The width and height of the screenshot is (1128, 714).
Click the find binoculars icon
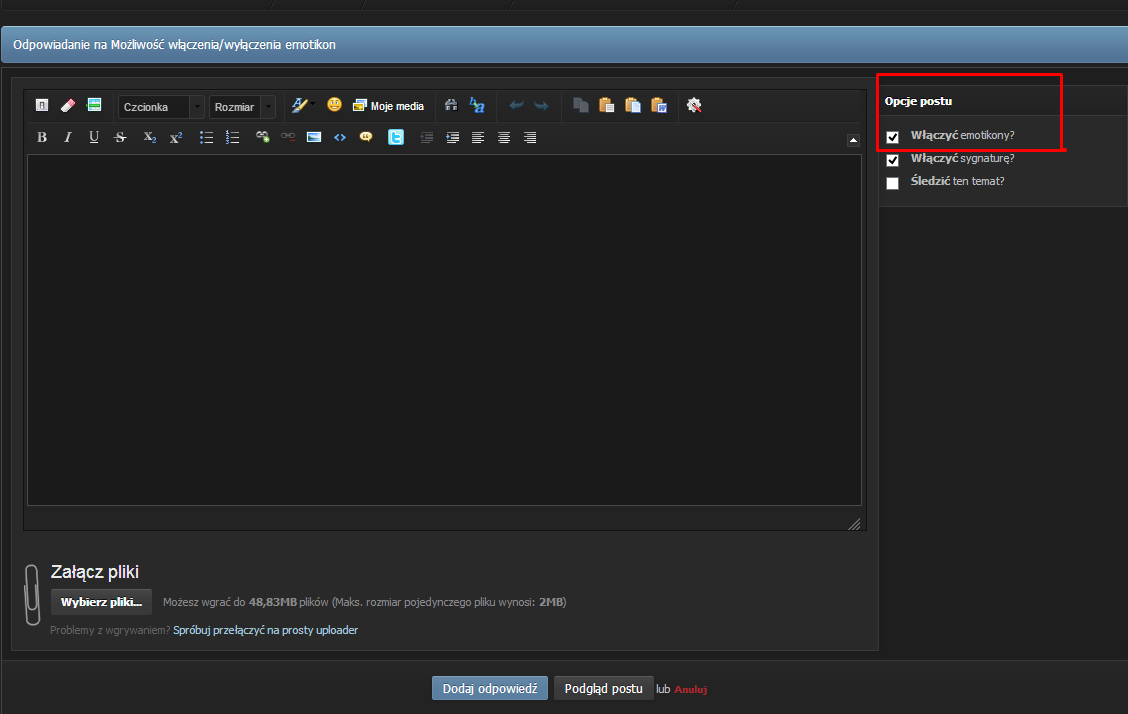pos(451,106)
